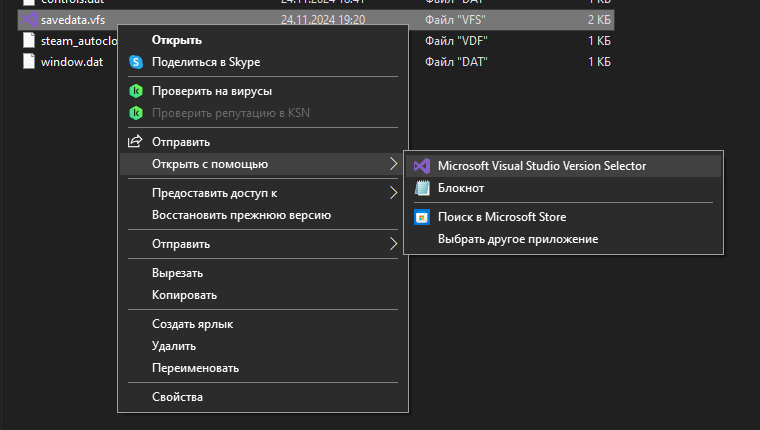Viewport: 760px width, 430px height.
Task: Select the 'window.dat' file name
Action: (x=72, y=62)
